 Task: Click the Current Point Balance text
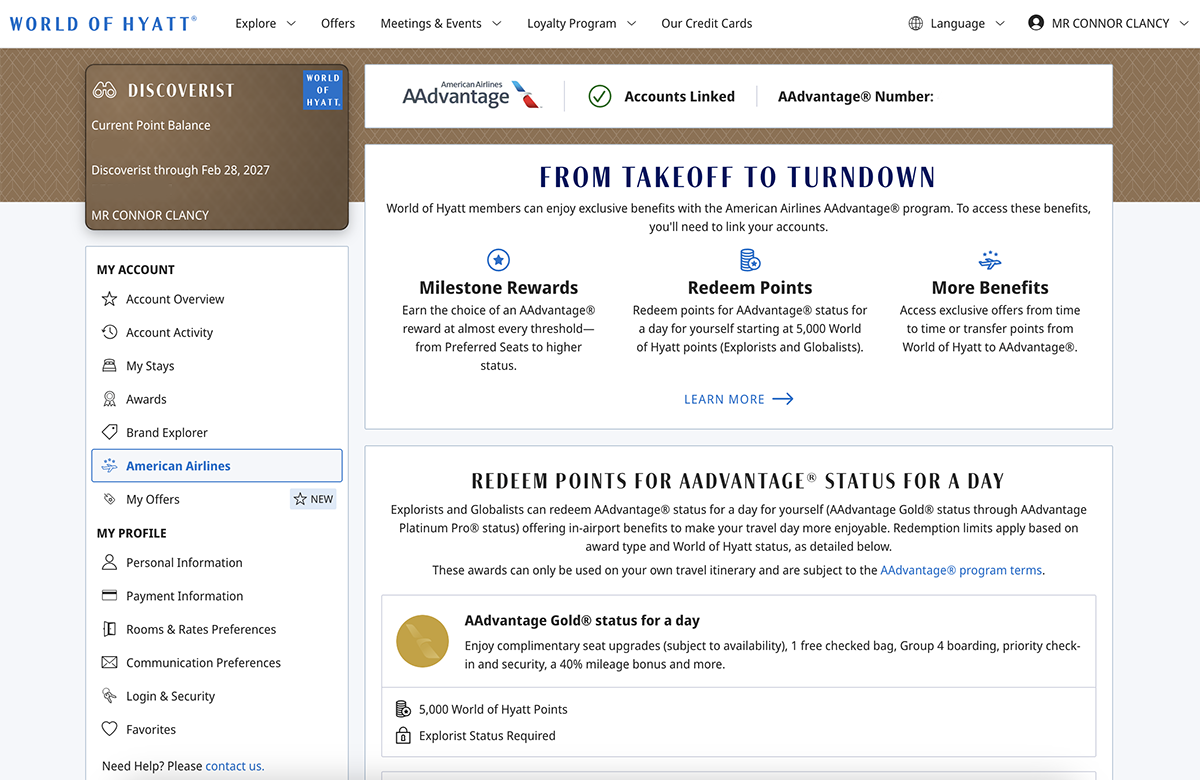[x=151, y=125]
